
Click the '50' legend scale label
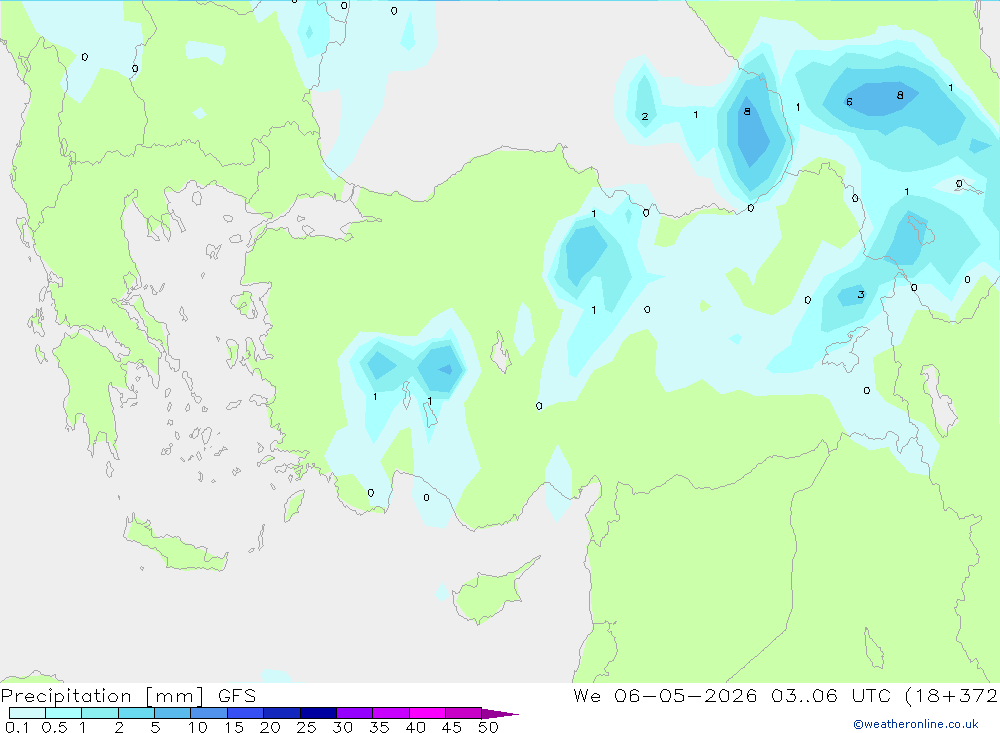488,727
